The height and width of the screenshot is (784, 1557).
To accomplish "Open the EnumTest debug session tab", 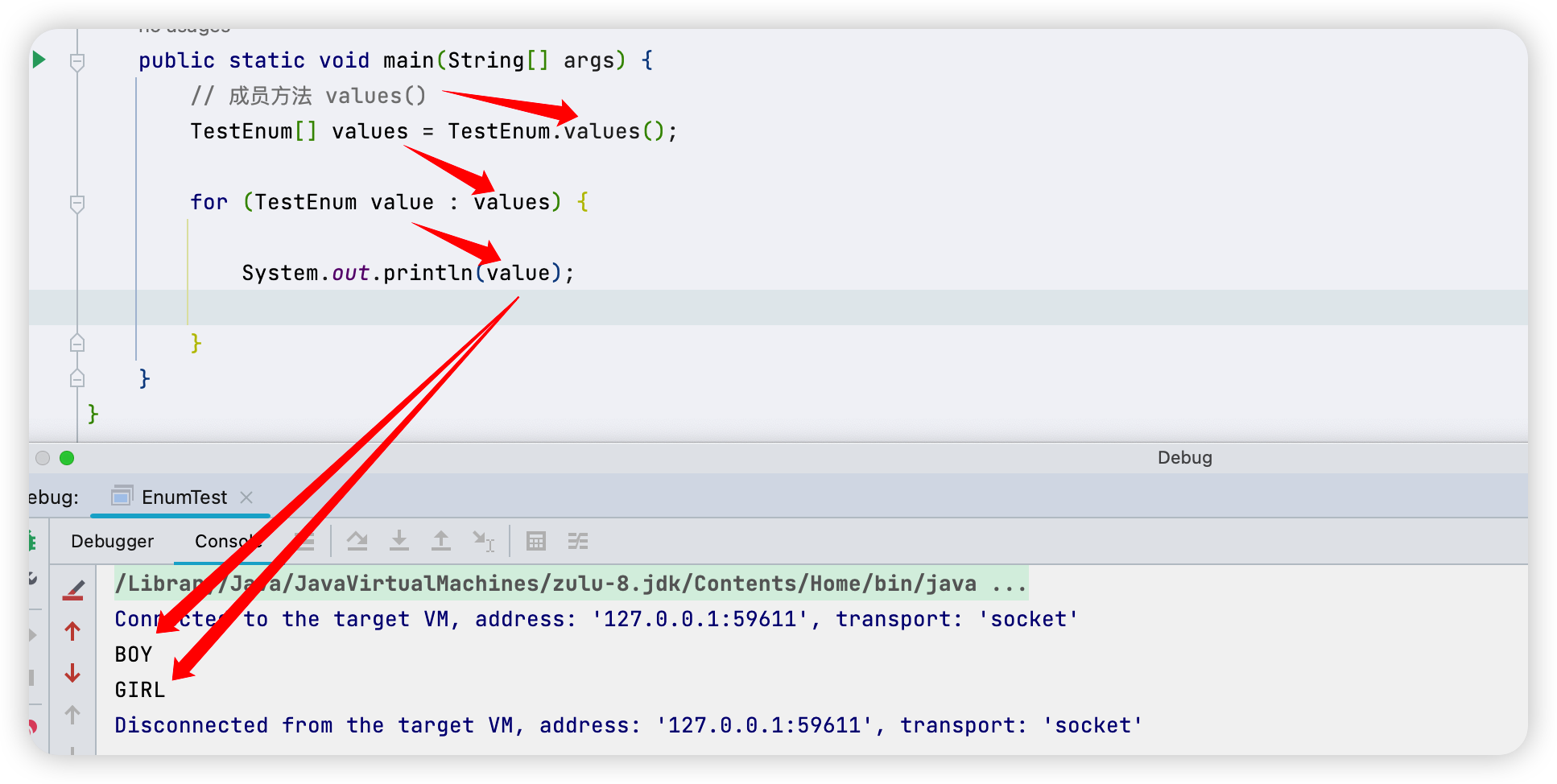I will (x=184, y=497).
